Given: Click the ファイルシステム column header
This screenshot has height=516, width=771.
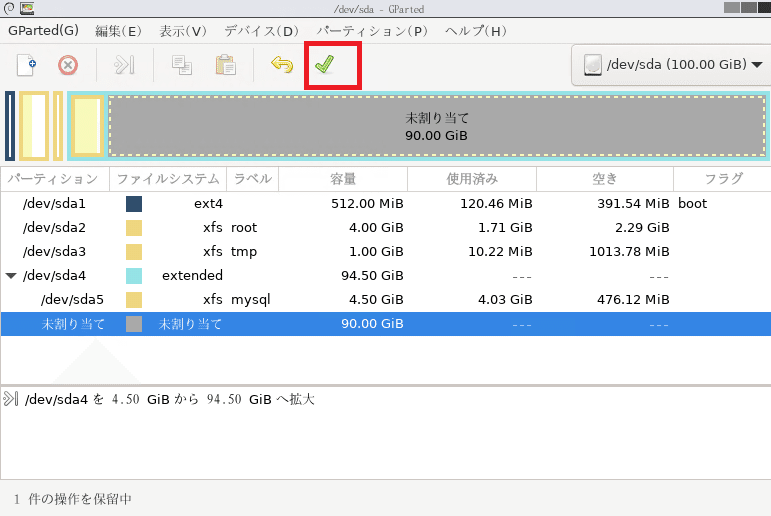Looking at the screenshot, I should 168,179.
